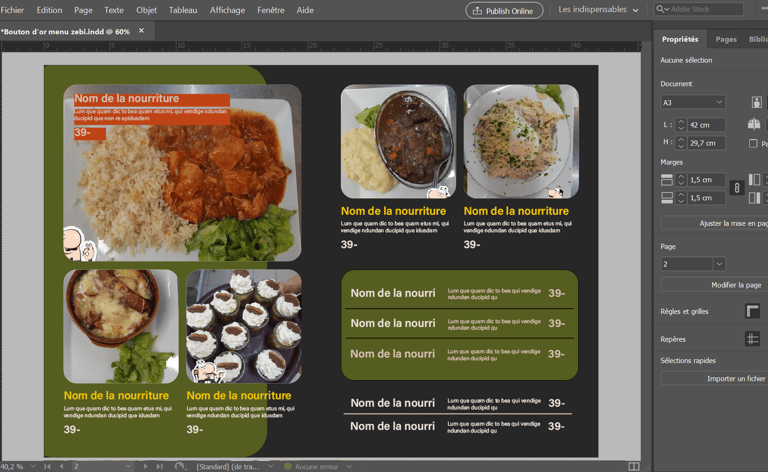Open the Edition menu
The image size is (768, 472).
click(49, 10)
